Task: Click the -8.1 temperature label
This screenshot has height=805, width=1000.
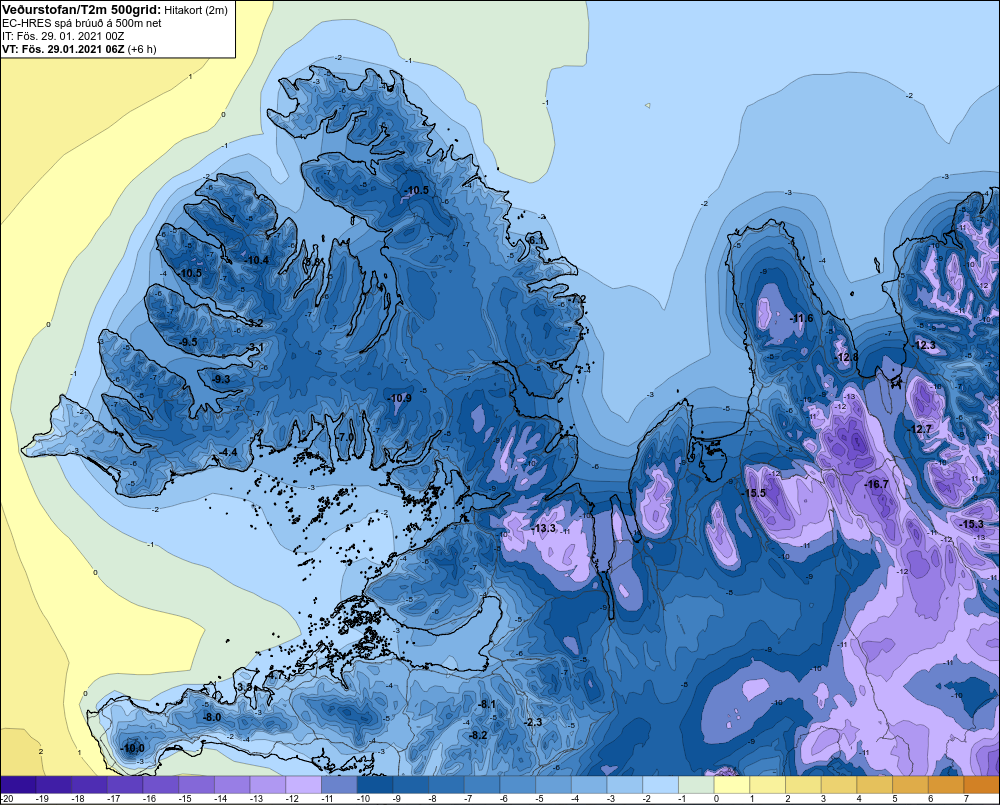Action: 487,704
